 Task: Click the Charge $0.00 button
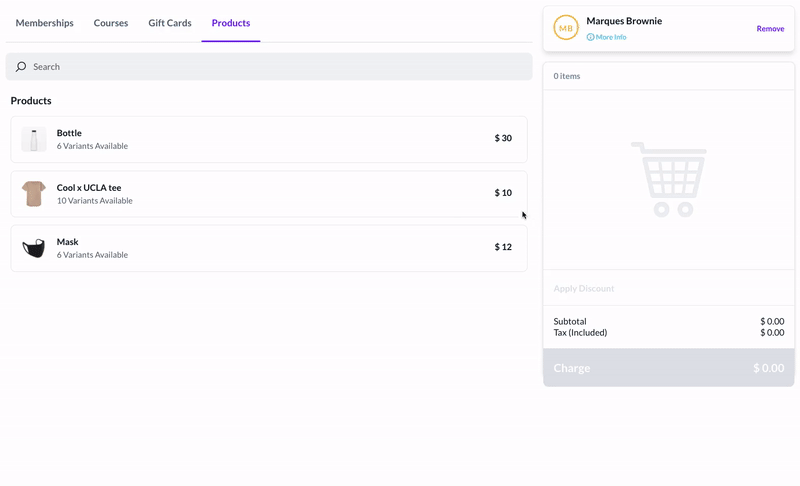[x=668, y=368]
